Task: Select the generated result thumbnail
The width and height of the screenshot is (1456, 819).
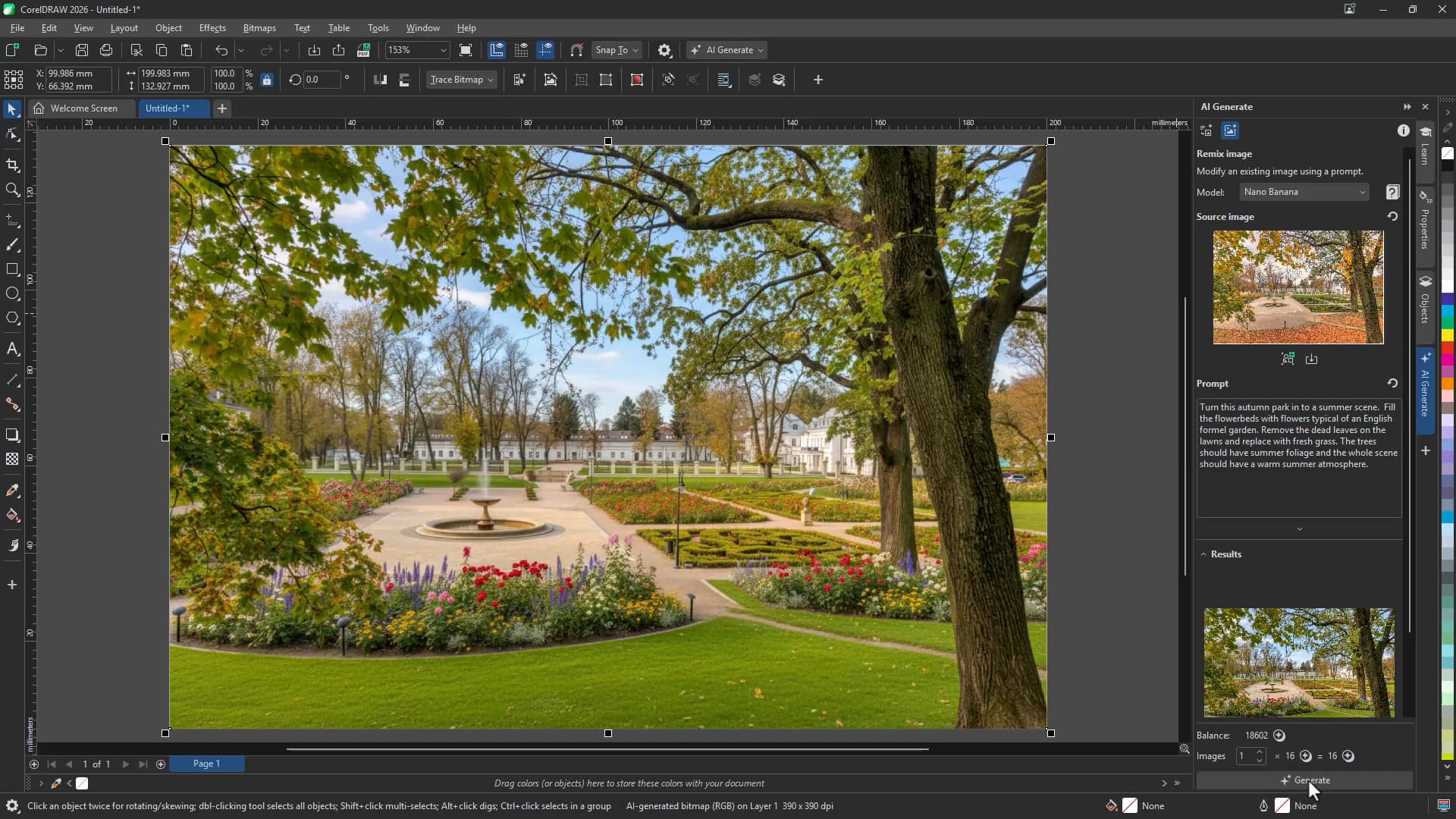Action: point(1298,662)
